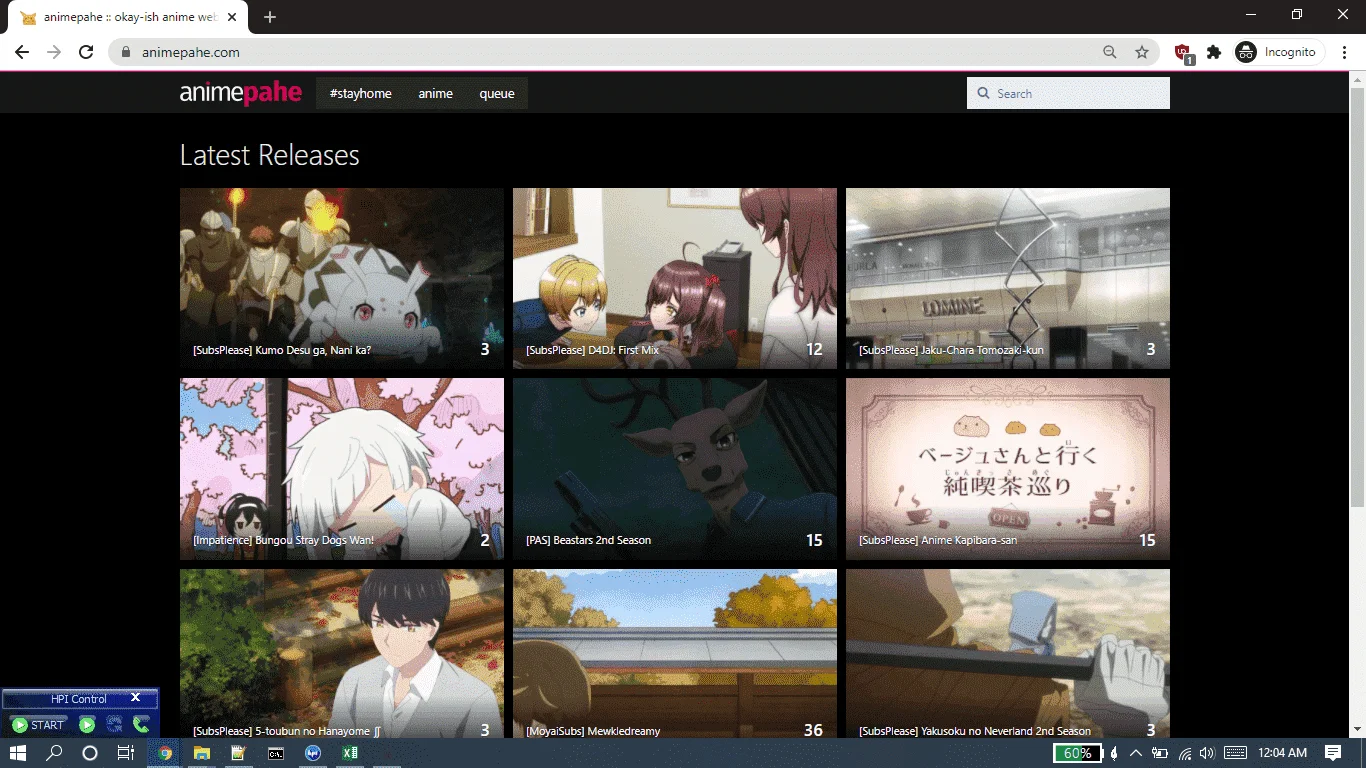Click the 60% battery indicator
Screen dimensions: 1366x768
pyautogui.click(x=1078, y=753)
